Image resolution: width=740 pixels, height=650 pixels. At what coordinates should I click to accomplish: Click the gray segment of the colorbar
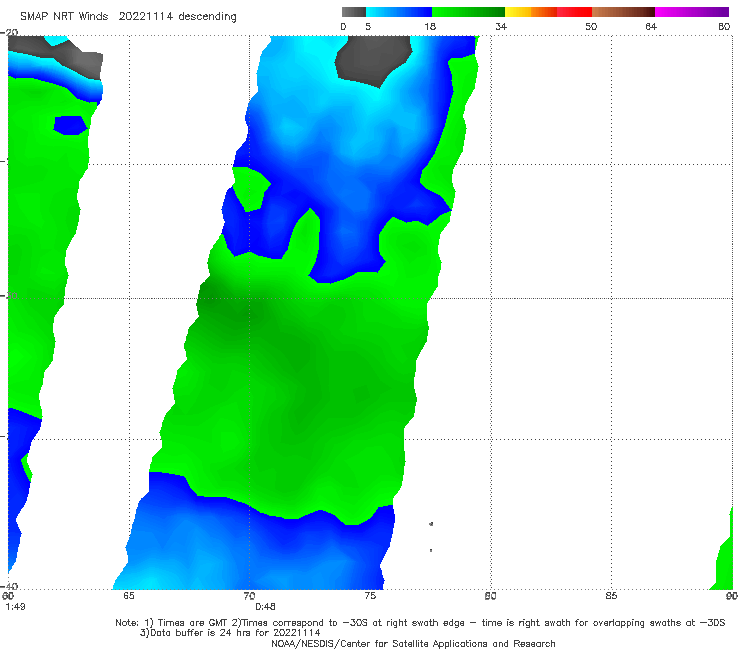353,12
